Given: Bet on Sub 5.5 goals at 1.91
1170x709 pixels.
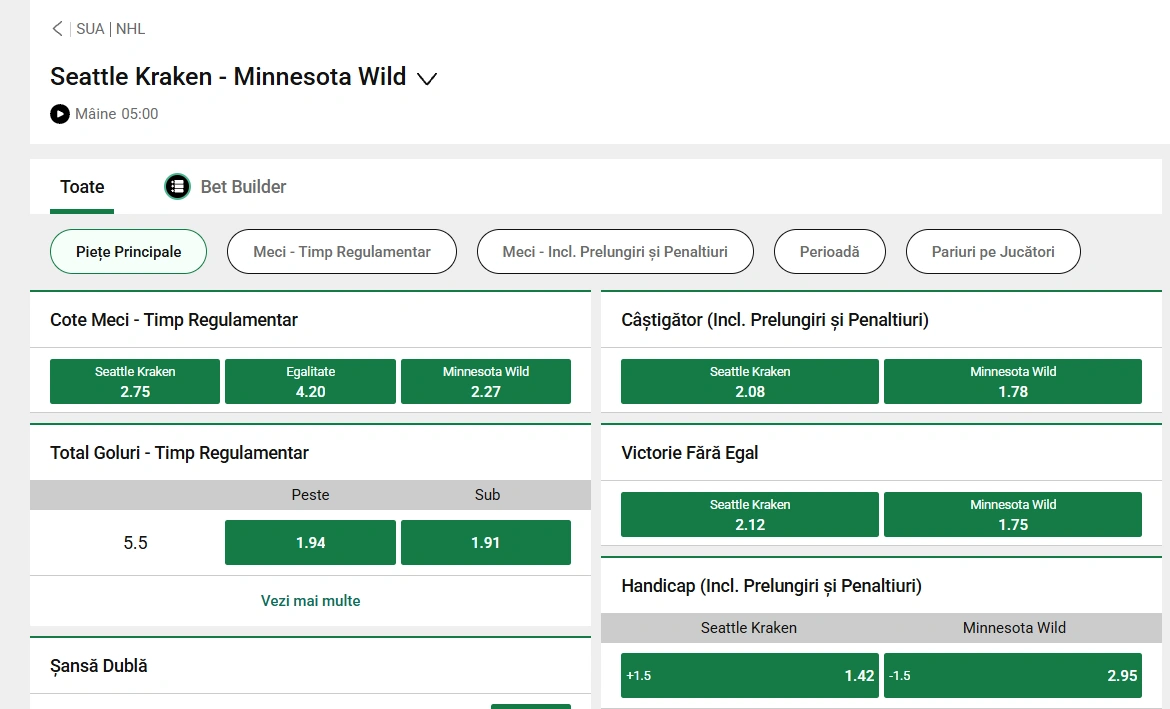Looking at the screenshot, I should click(486, 542).
